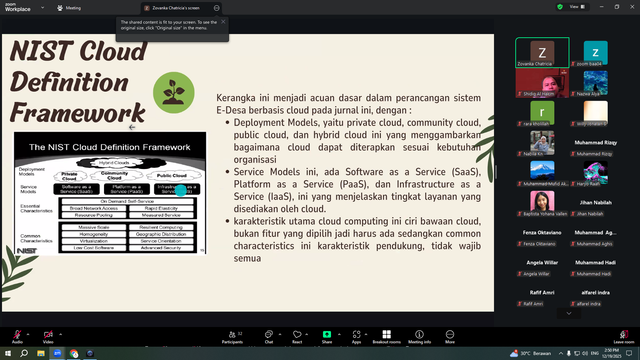Screen dimensions: 640x360
Task: Open Breakout rooms
Action: point(387,337)
